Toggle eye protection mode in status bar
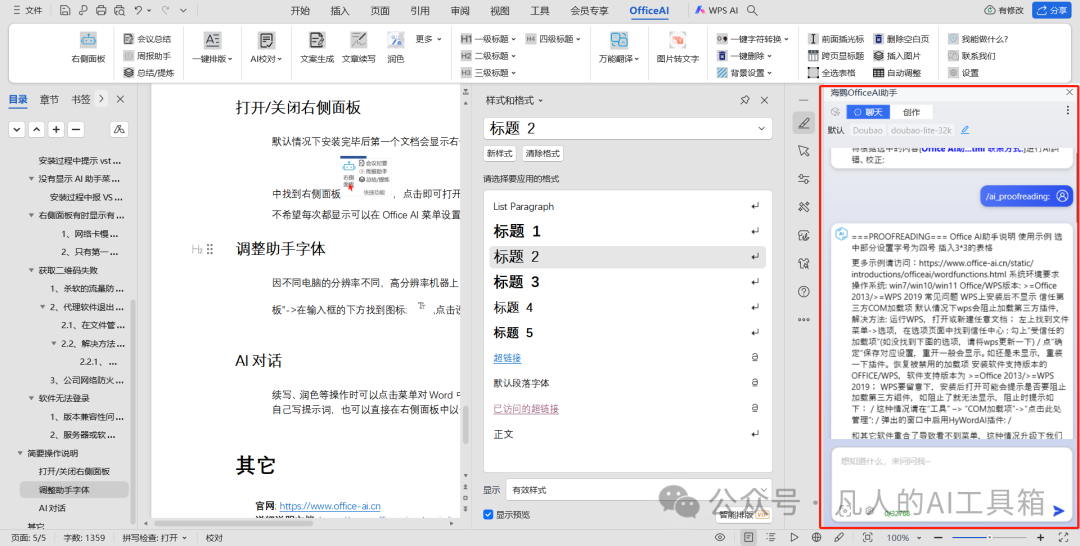This screenshot has height=546, width=1080. 720,537
